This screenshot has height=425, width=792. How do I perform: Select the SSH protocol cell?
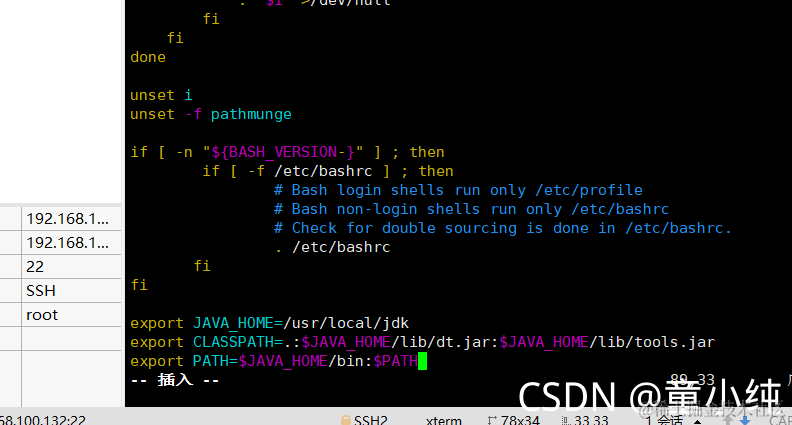[x=71, y=291]
